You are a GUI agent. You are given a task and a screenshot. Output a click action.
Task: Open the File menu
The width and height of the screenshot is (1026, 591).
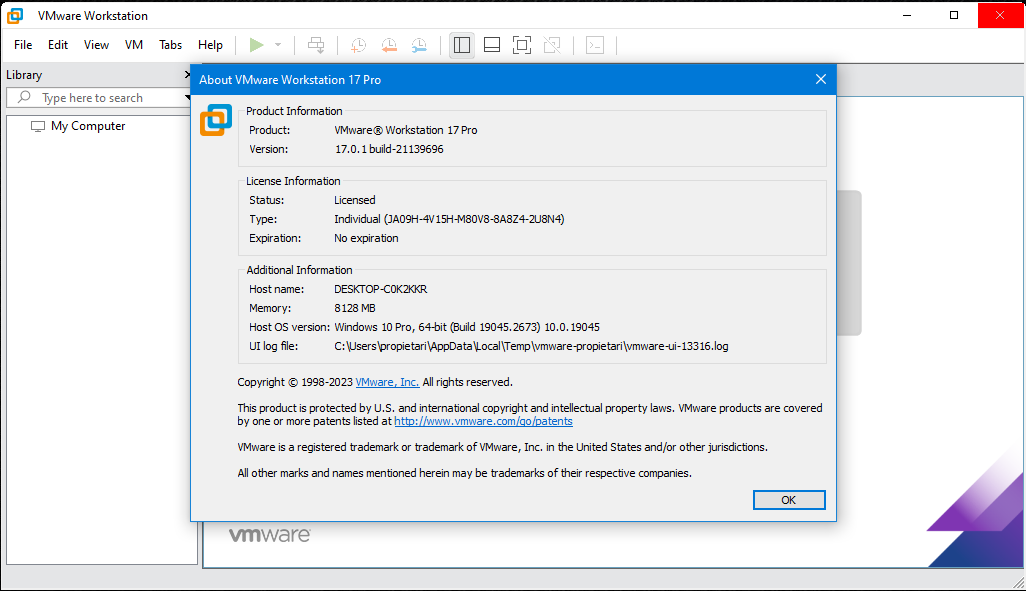coord(23,45)
